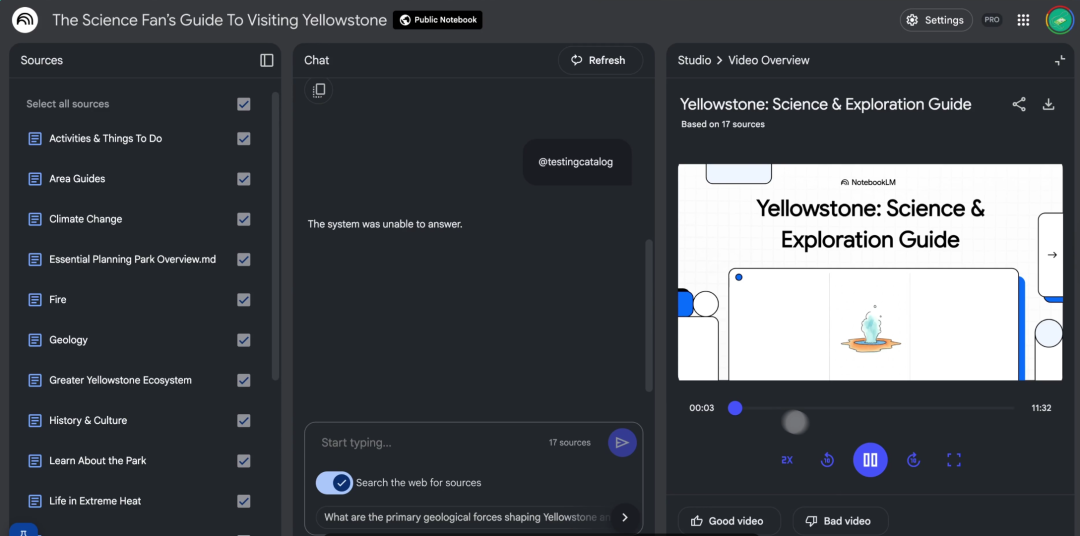
Task: Open the Geology source
Action: (69, 340)
